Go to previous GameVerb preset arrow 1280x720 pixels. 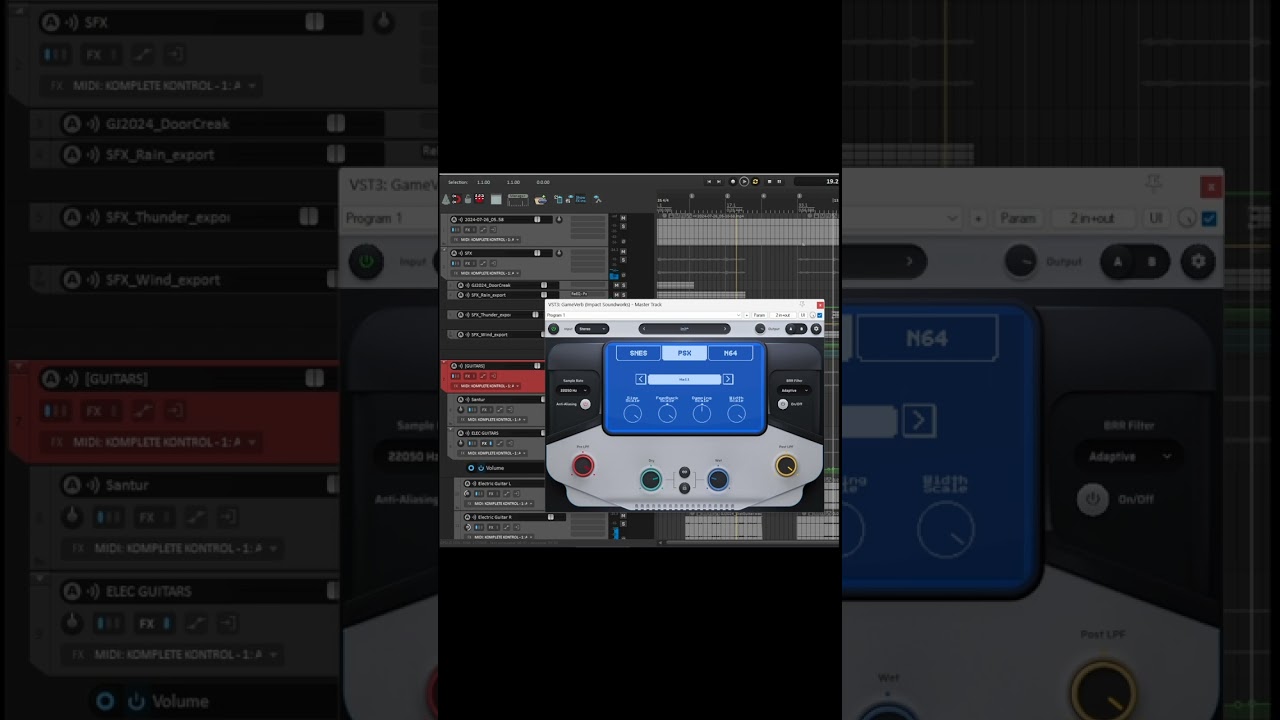pyautogui.click(x=644, y=329)
